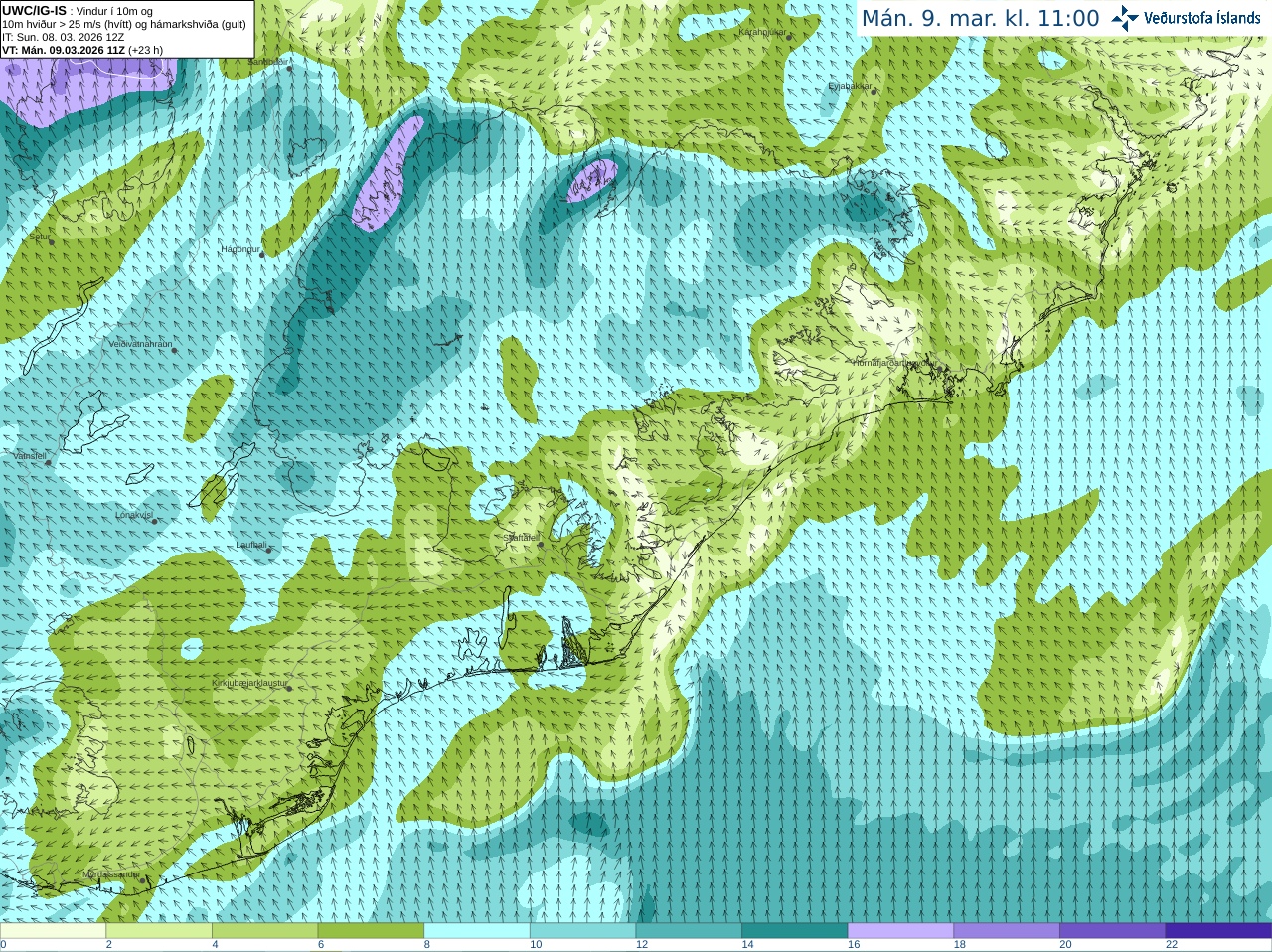Viewport: 1272px width, 952px height.
Task: Click the Eyjabakkar station label
Action: [x=851, y=86]
